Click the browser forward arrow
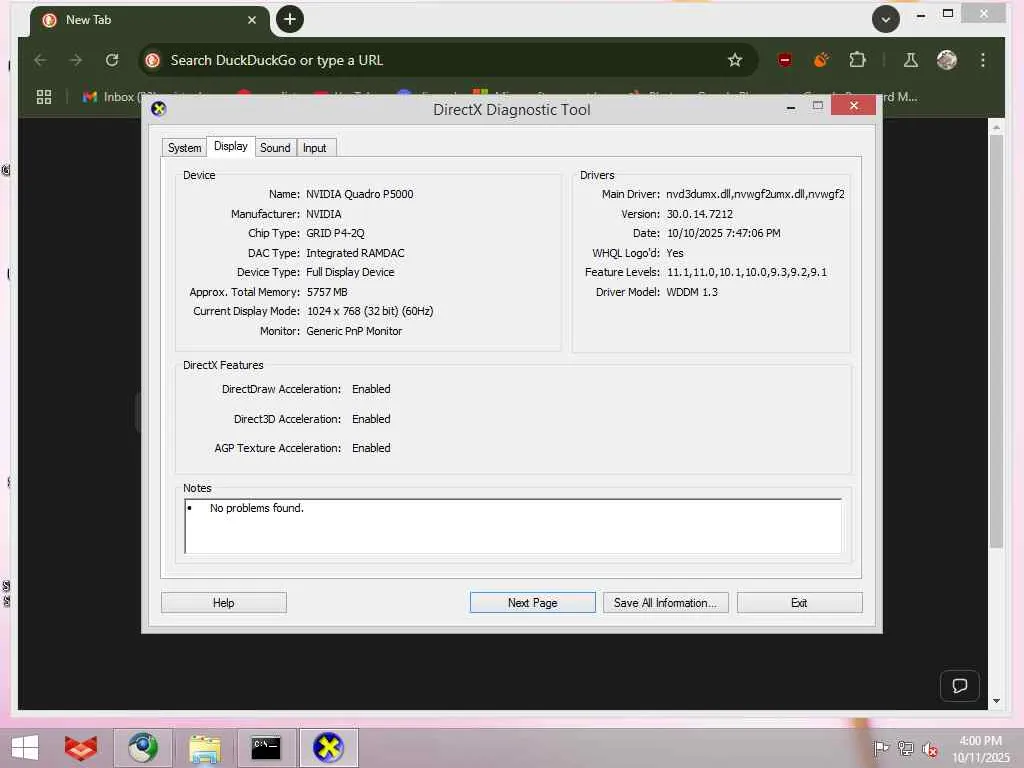This screenshot has width=1024, height=768. point(76,60)
